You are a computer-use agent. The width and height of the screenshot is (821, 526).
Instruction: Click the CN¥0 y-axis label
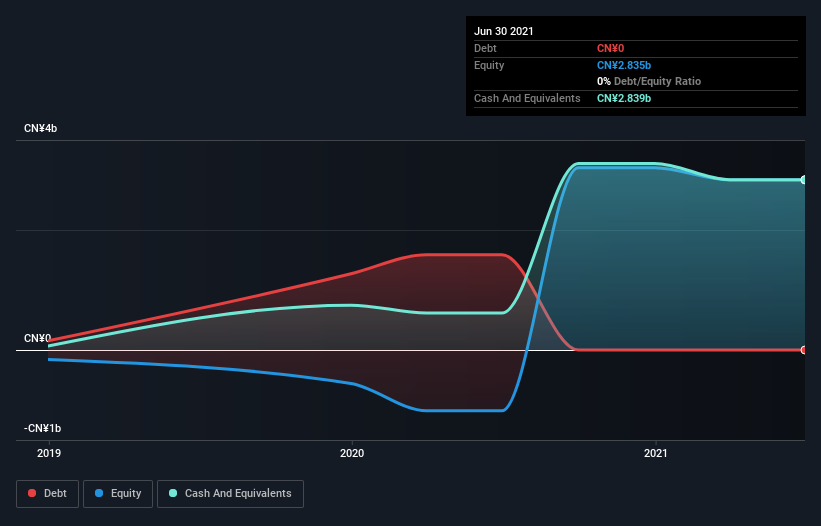pyautogui.click(x=37, y=338)
